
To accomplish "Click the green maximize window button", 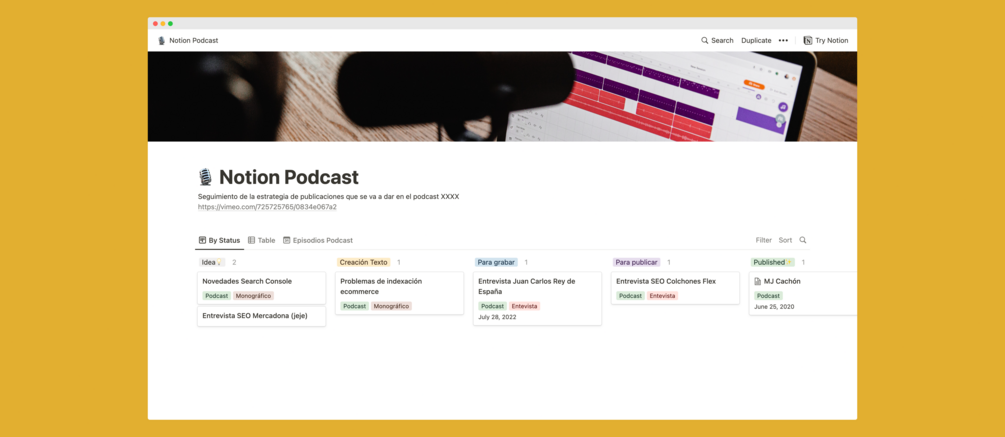I will [170, 24].
